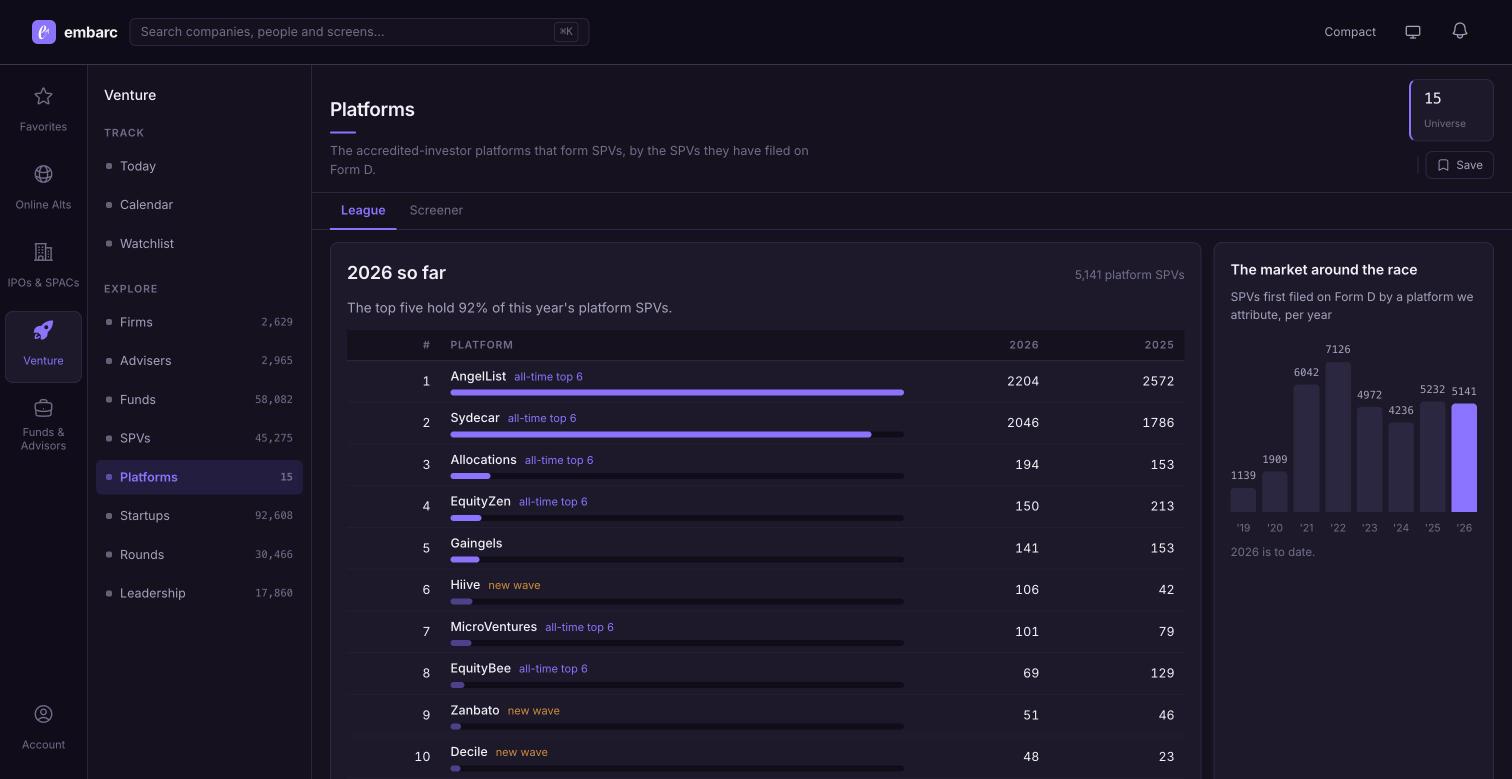Open Account profile icon
Viewport: 1512px width, 779px height.
43,714
